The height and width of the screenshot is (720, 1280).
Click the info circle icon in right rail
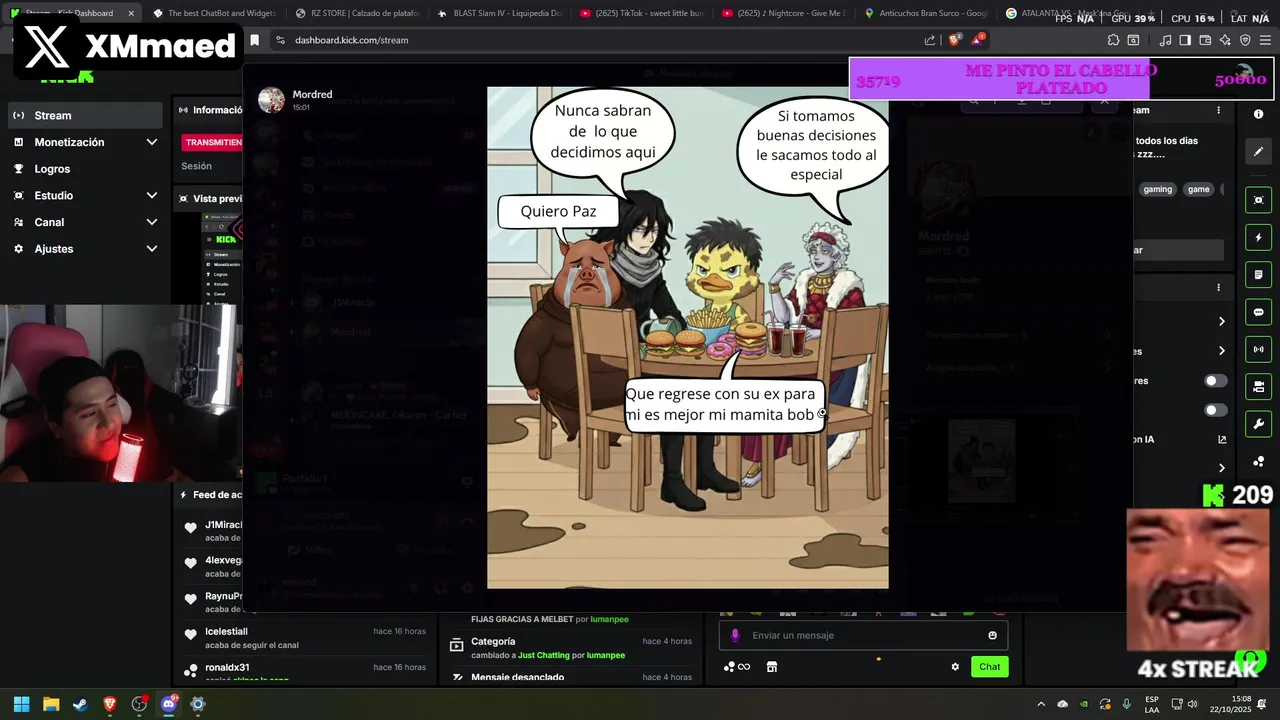tap(1258, 114)
